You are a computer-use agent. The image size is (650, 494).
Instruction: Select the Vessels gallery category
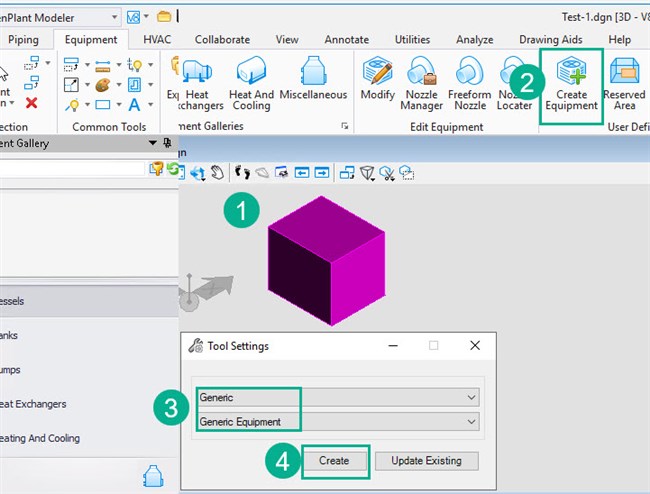[x=89, y=301]
